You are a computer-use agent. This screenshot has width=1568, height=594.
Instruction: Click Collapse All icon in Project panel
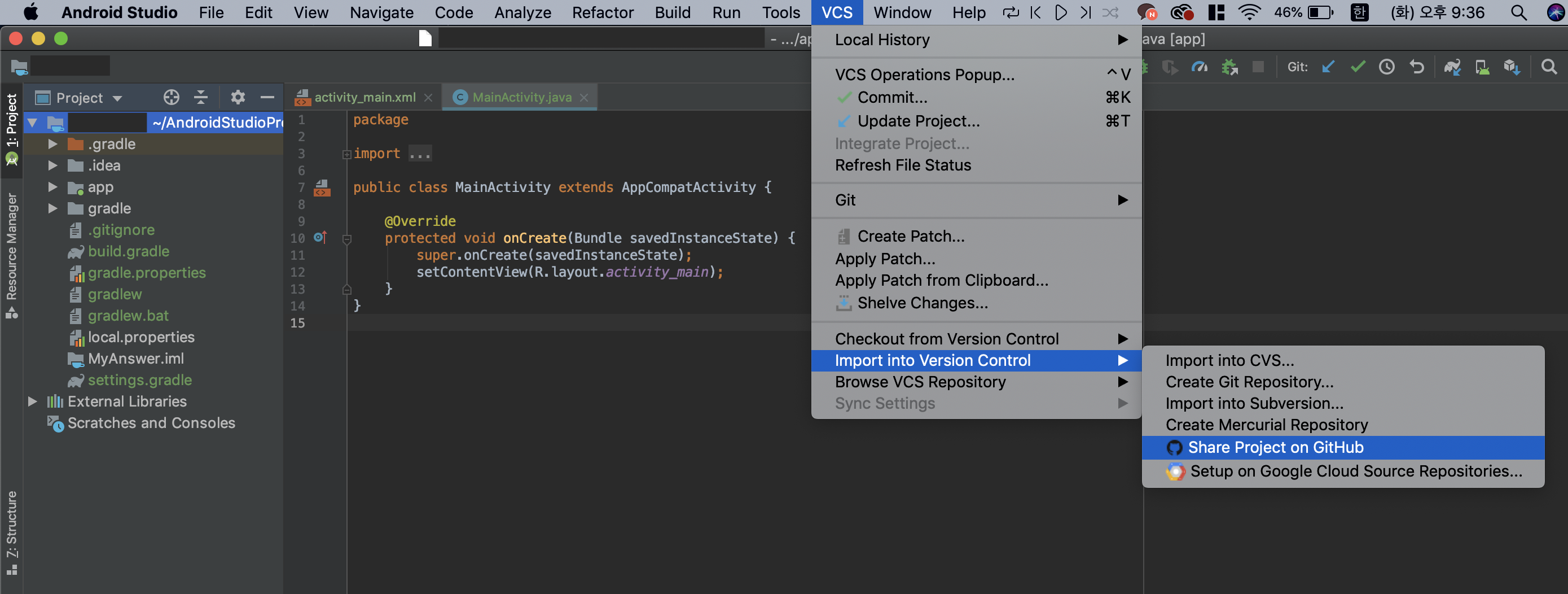click(x=201, y=97)
